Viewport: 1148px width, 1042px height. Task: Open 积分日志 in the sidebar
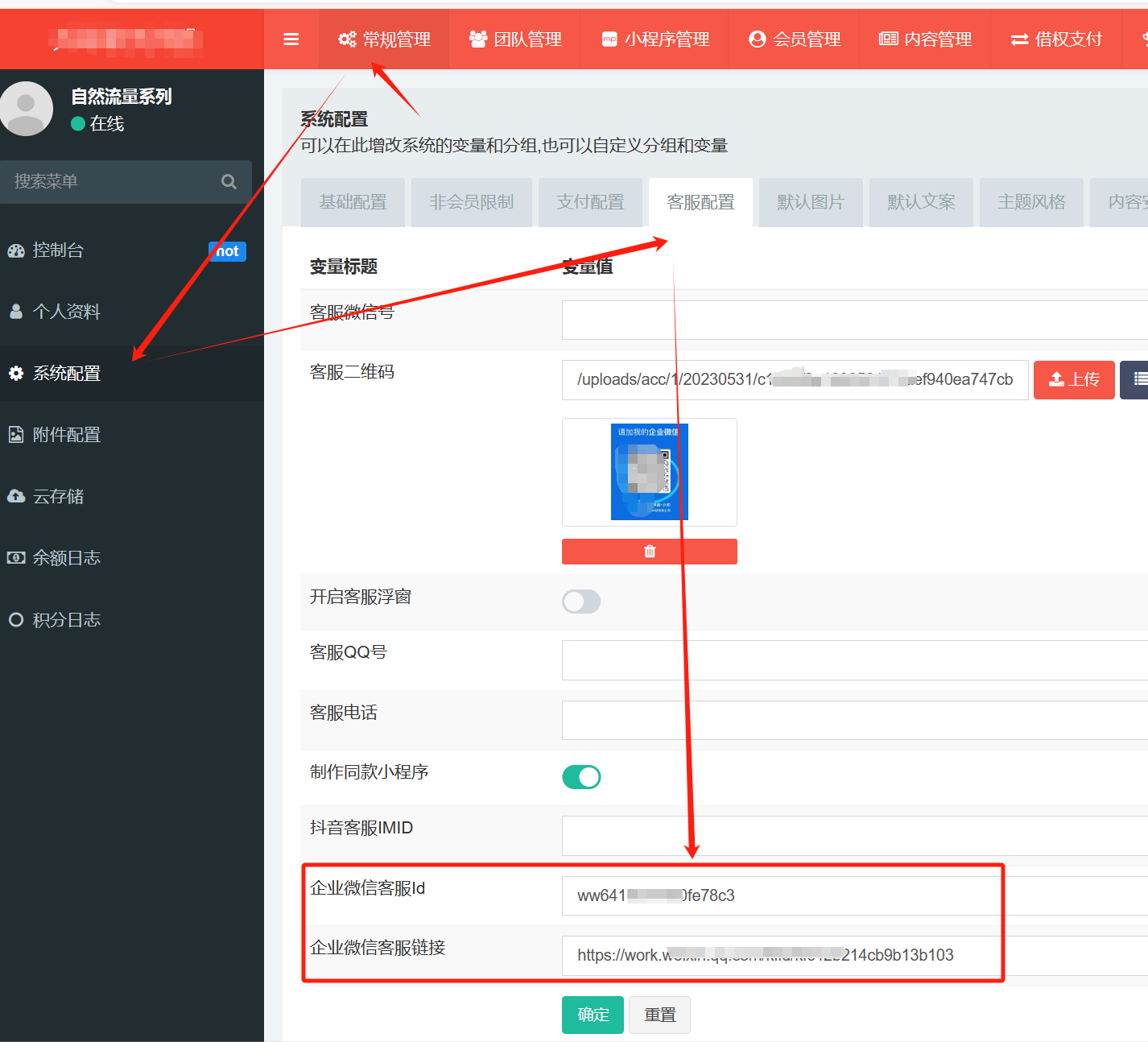[x=132, y=620]
